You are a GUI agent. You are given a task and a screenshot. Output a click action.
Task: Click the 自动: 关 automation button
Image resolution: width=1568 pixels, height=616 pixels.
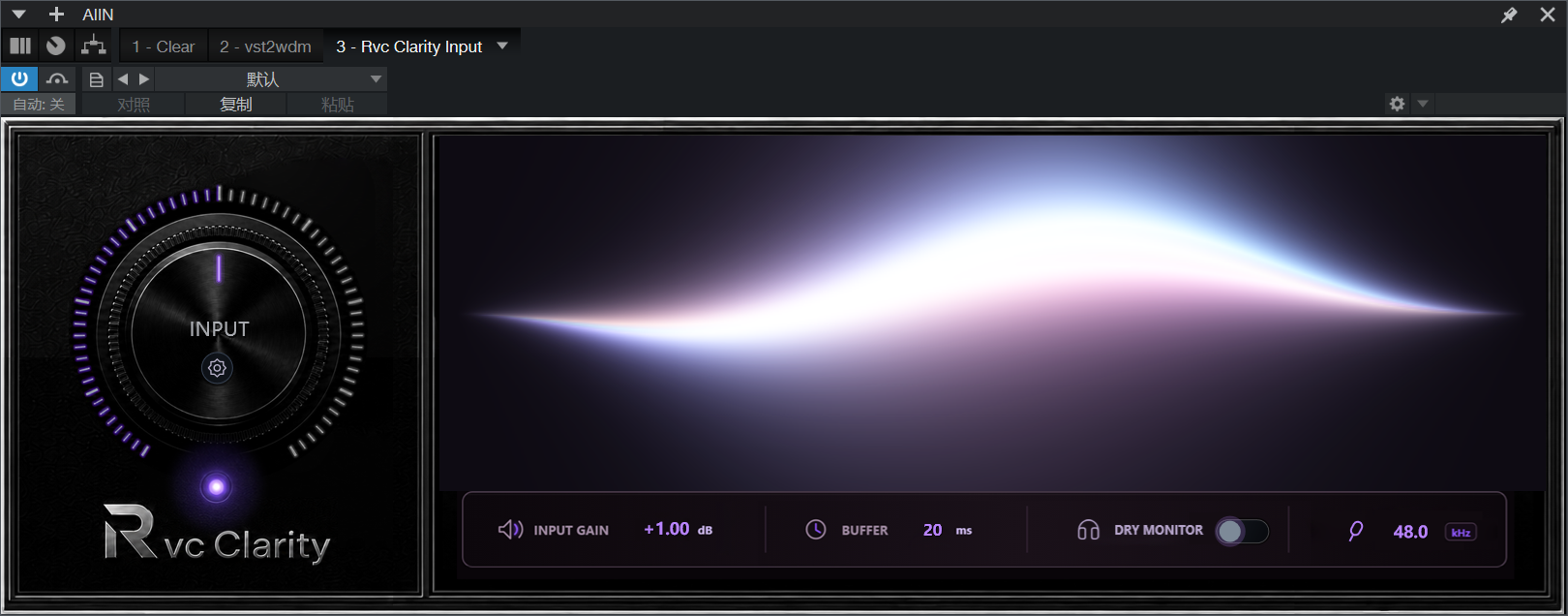(39, 105)
